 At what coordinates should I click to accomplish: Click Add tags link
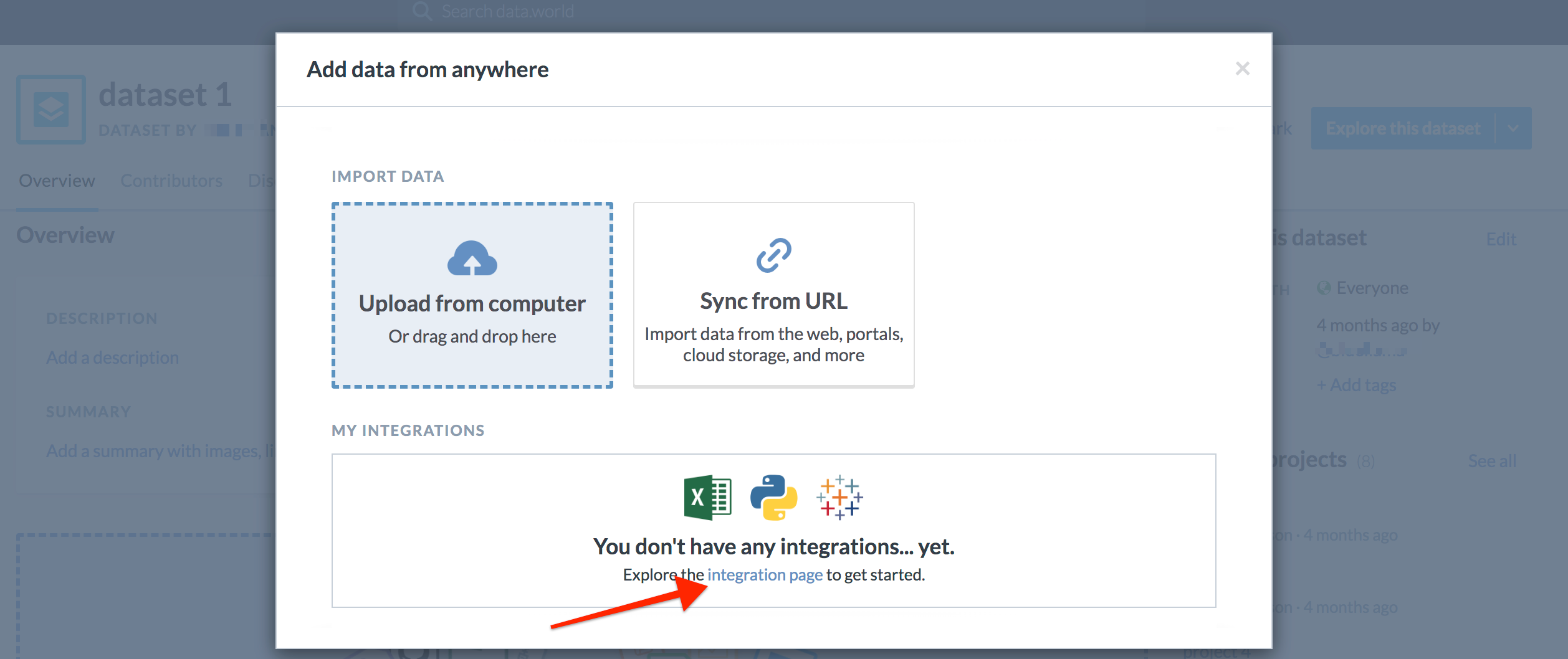click(1356, 385)
